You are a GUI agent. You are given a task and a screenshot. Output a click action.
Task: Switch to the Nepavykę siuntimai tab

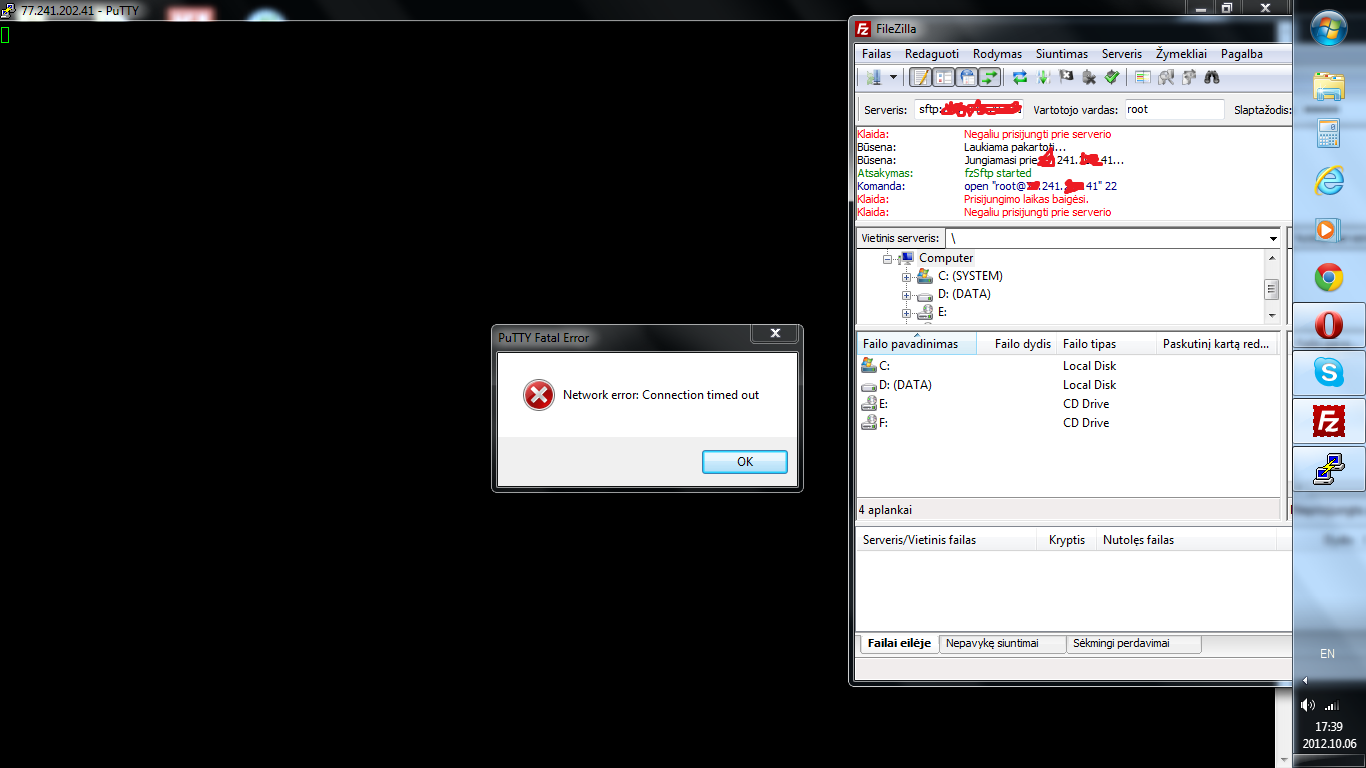tap(1003, 643)
